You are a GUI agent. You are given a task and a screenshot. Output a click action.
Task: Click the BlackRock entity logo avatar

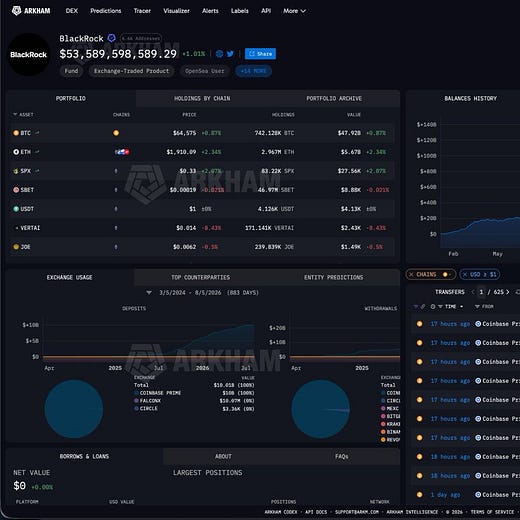[x=29, y=54]
